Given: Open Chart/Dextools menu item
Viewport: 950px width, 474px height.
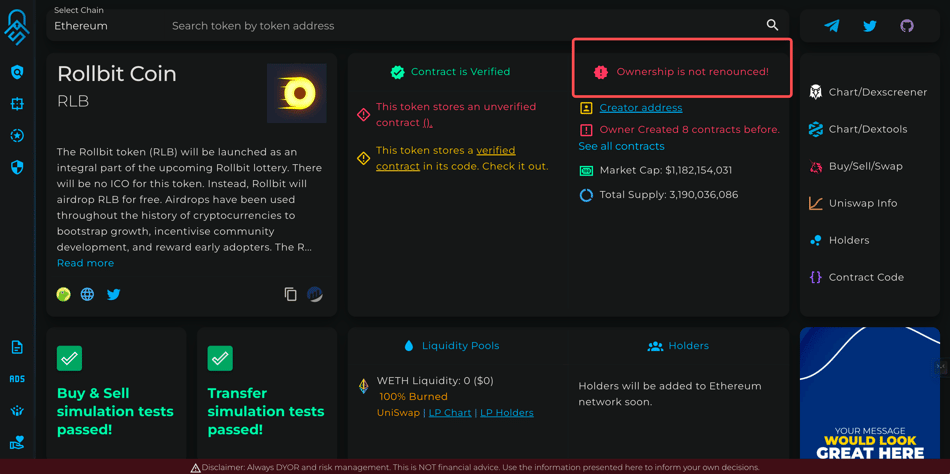Looking at the screenshot, I should tap(868, 129).
